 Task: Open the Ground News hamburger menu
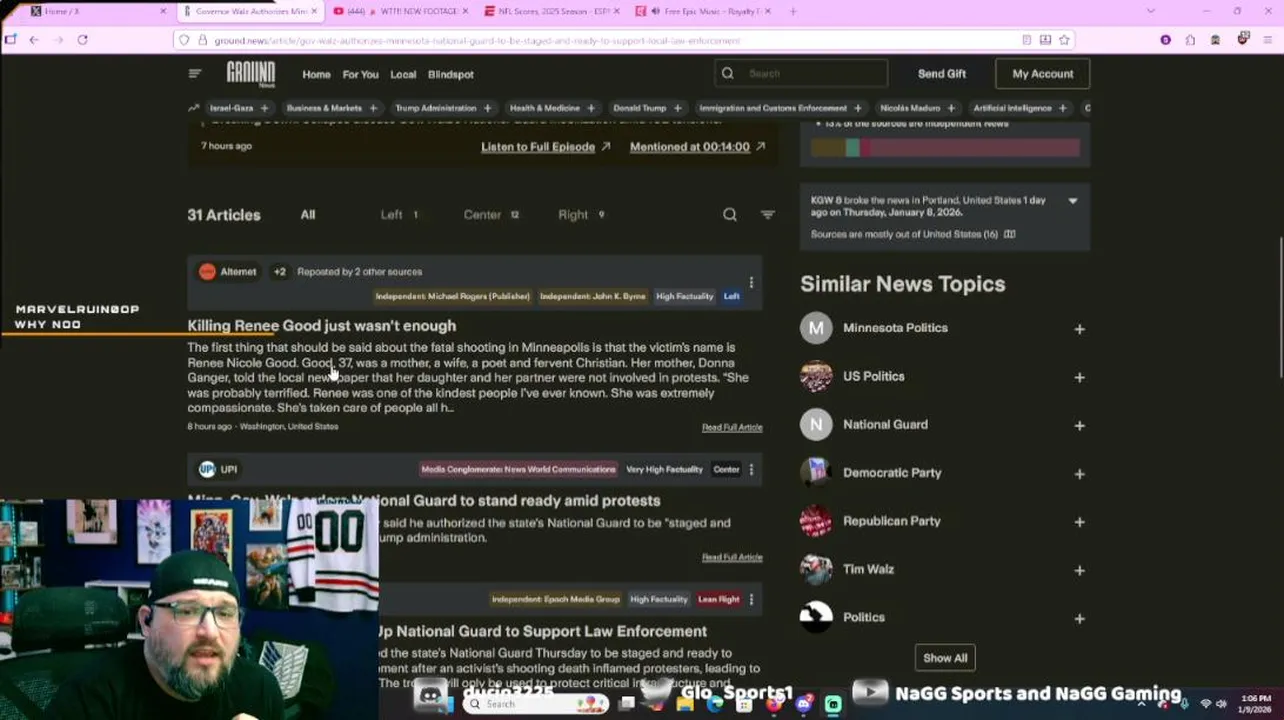coord(195,74)
